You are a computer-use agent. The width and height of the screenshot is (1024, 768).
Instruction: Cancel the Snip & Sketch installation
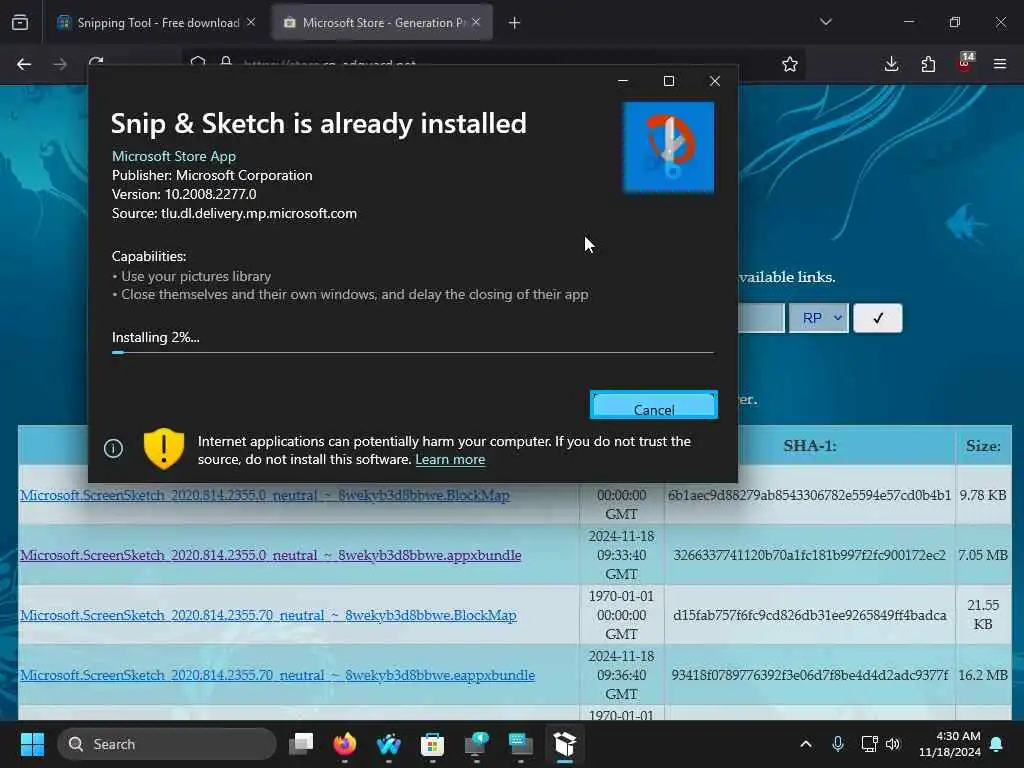pyautogui.click(x=654, y=405)
